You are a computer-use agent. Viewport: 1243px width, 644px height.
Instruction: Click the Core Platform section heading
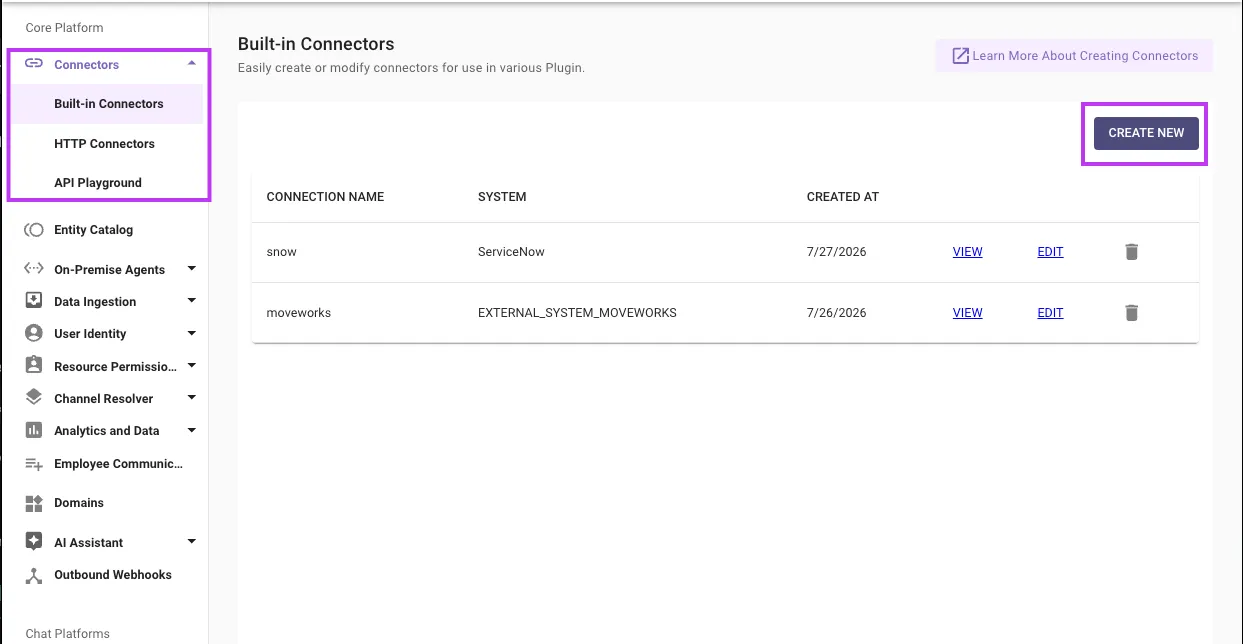click(64, 28)
